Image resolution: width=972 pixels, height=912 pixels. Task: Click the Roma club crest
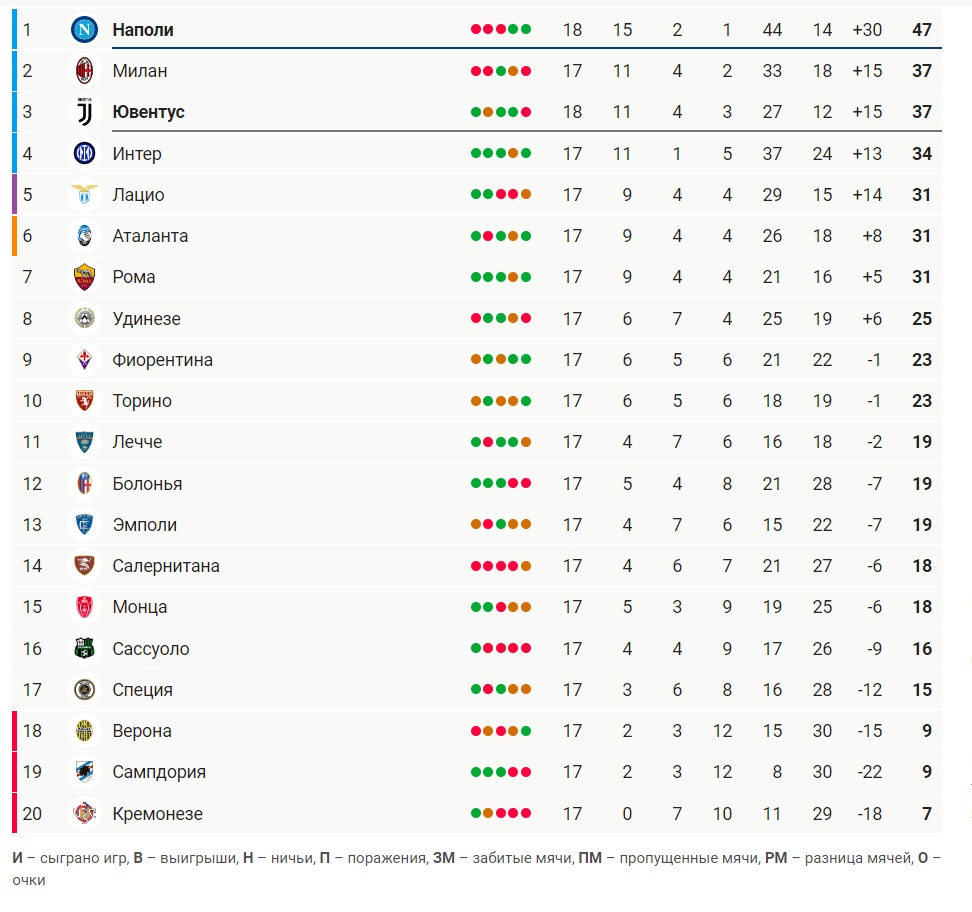point(84,277)
